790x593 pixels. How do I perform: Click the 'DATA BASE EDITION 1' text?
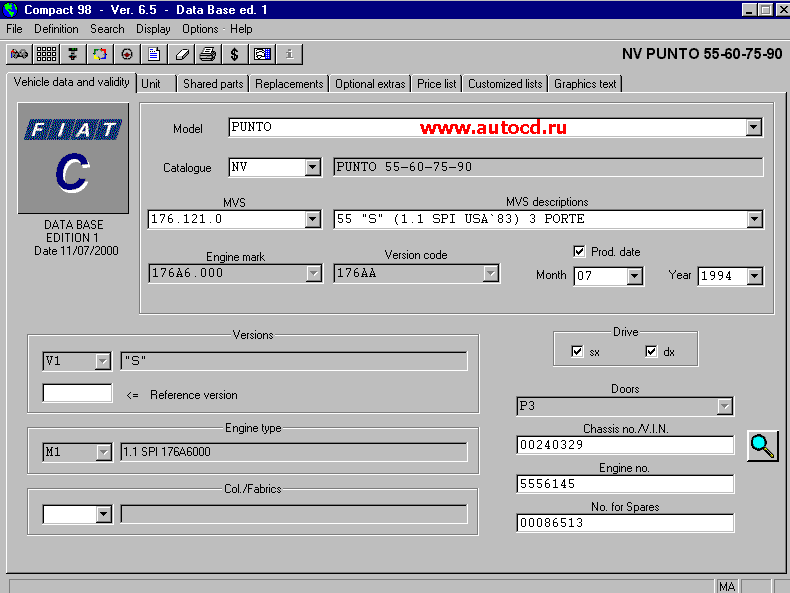(74, 231)
